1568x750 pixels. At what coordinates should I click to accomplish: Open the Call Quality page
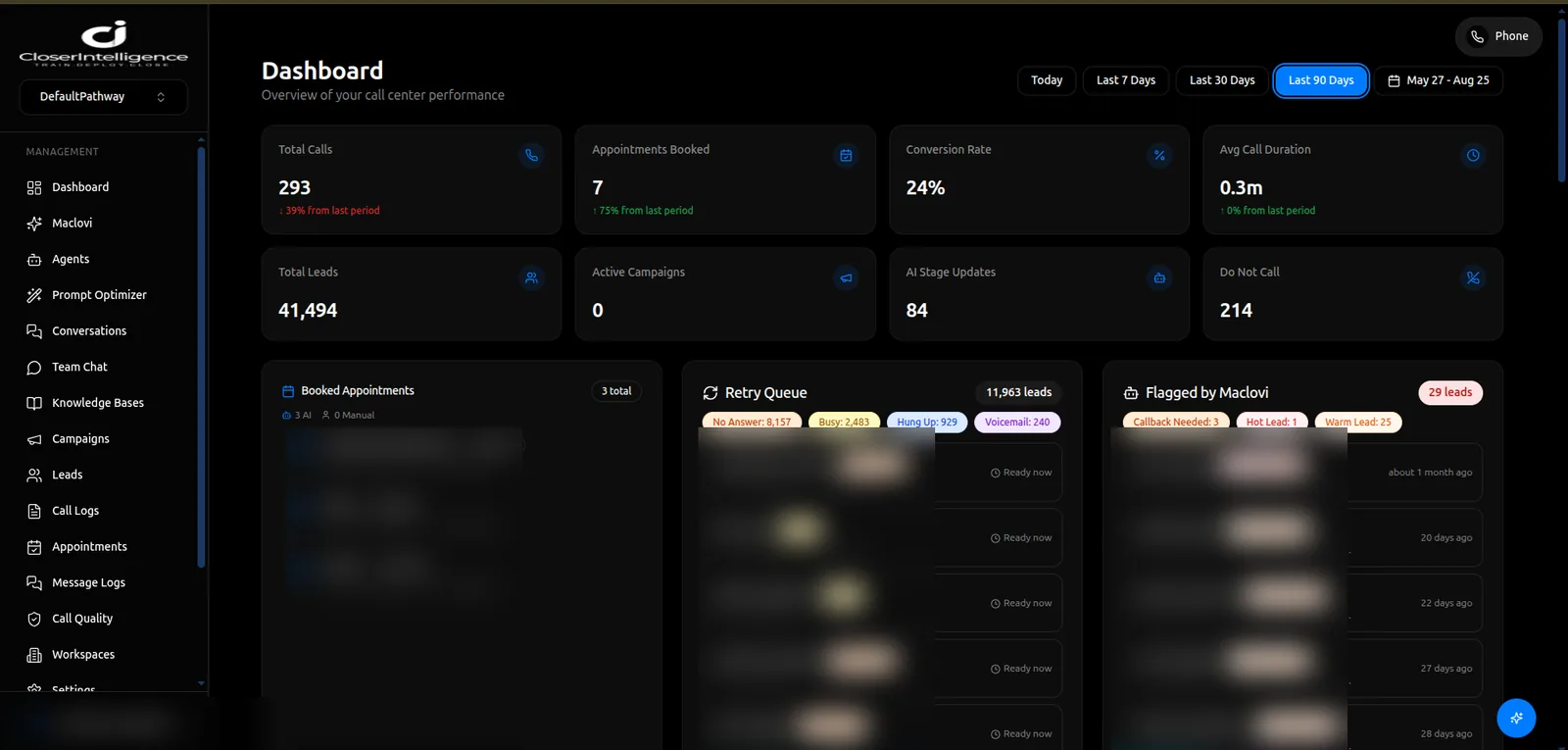tap(82, 619)
